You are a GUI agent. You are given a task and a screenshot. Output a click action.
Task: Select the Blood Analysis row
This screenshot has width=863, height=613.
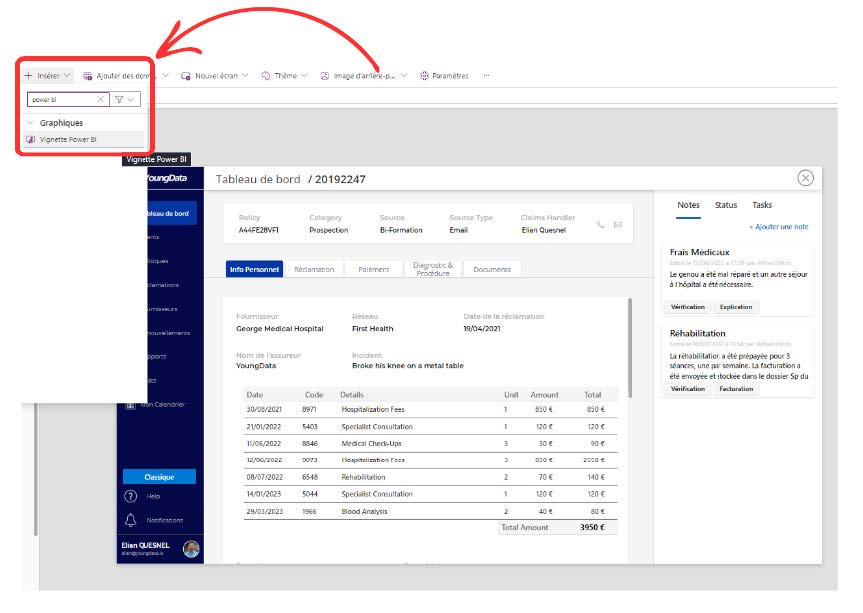[x=430, y=511]
